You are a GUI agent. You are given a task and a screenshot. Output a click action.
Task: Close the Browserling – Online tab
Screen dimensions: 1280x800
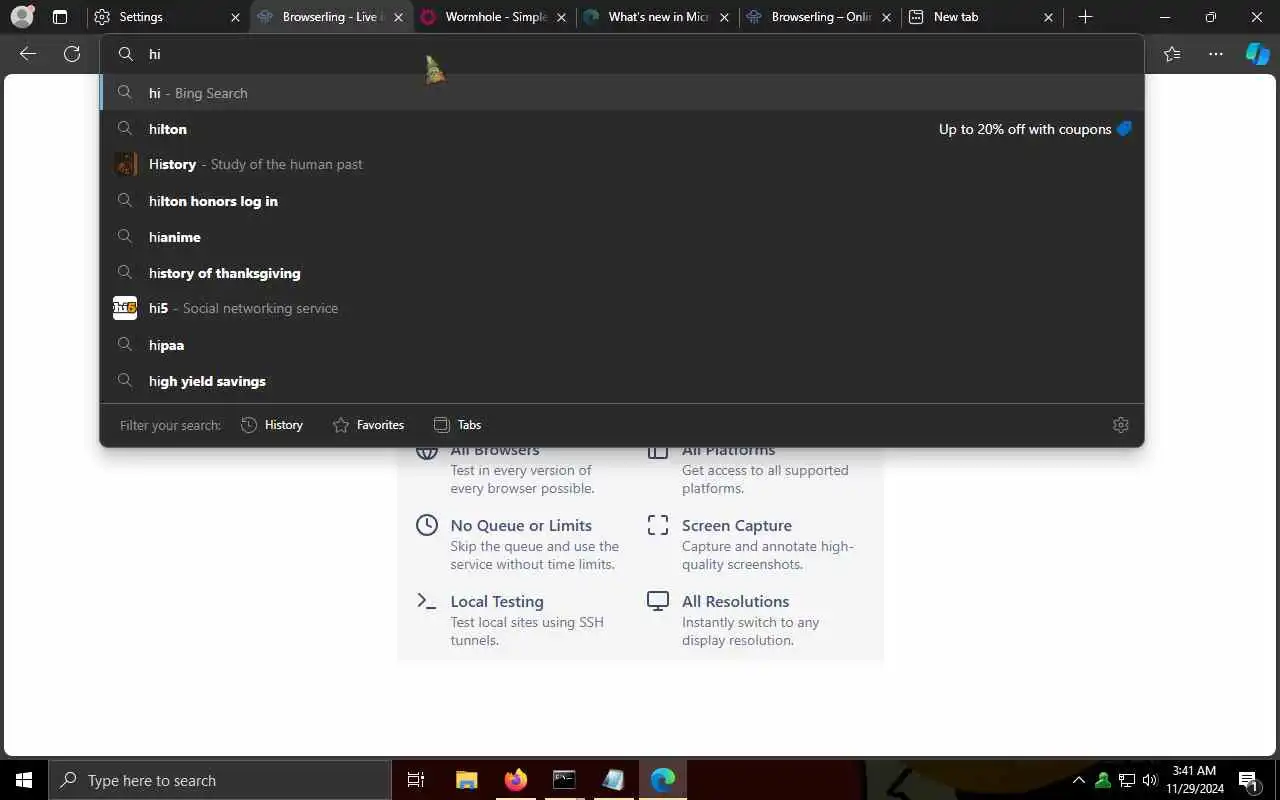coord(886,17)
